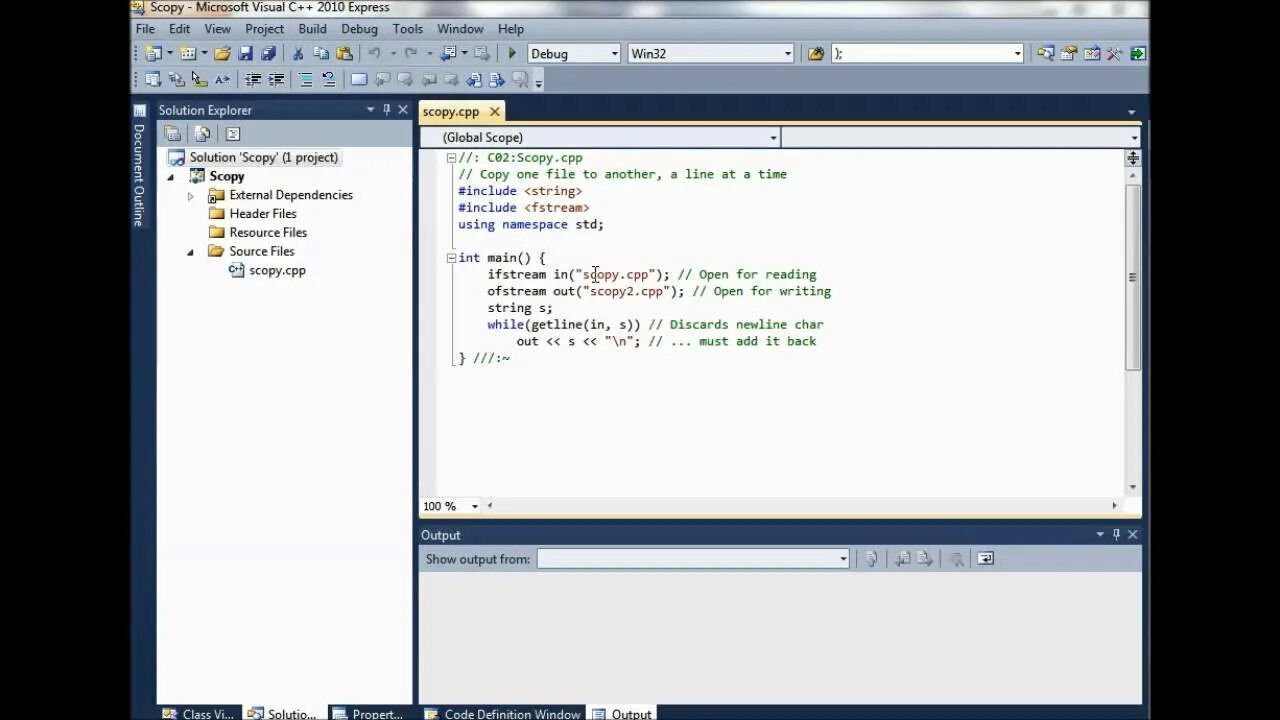Click the Toggle Bookmark icon

(x=359, y=79)
